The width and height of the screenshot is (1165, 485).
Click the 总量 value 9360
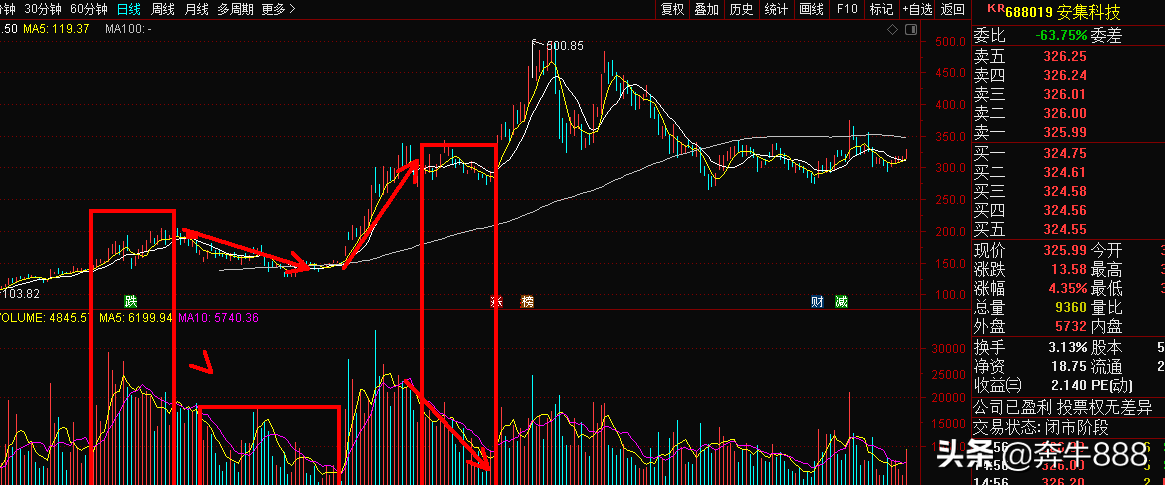[1071, 308]
